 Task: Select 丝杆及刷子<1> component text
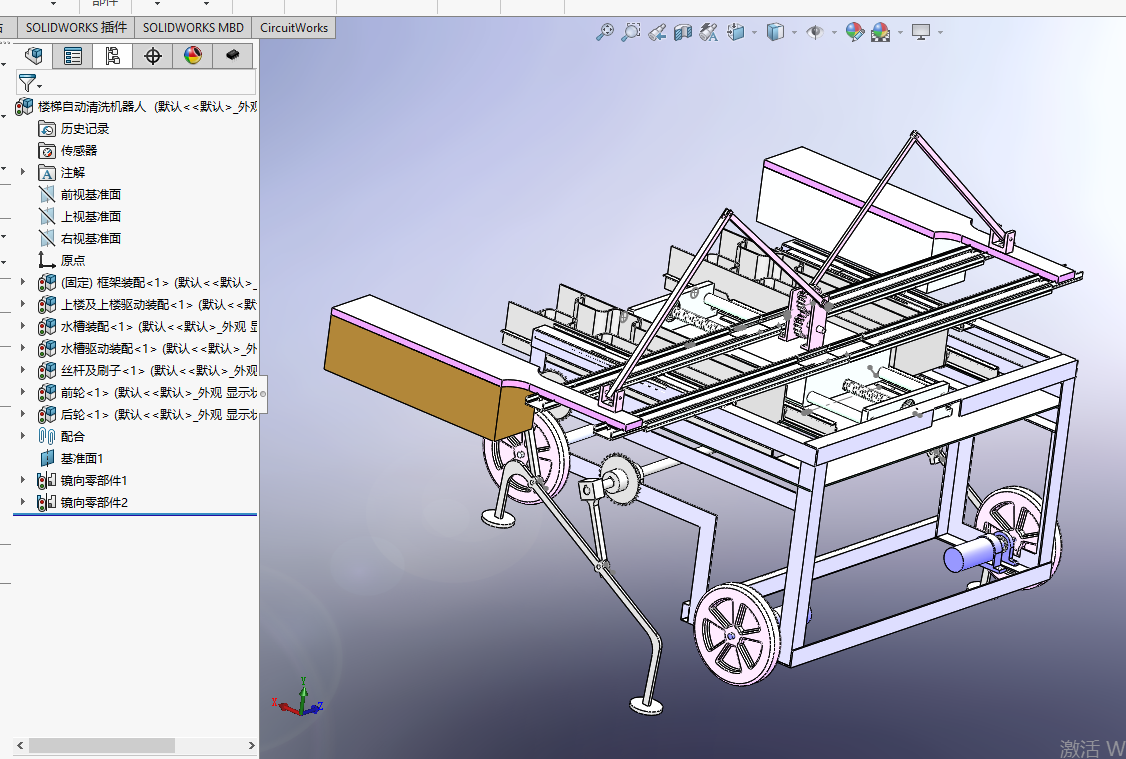pos(102,371)
